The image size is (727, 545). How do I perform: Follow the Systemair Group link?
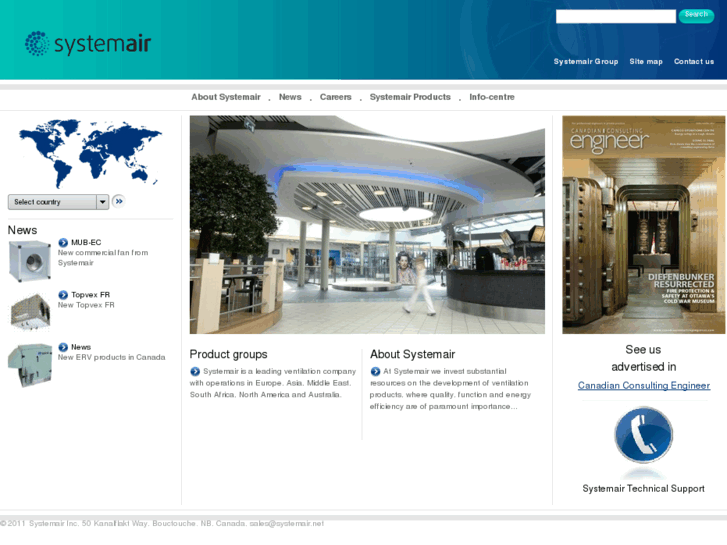click(586, 62)
